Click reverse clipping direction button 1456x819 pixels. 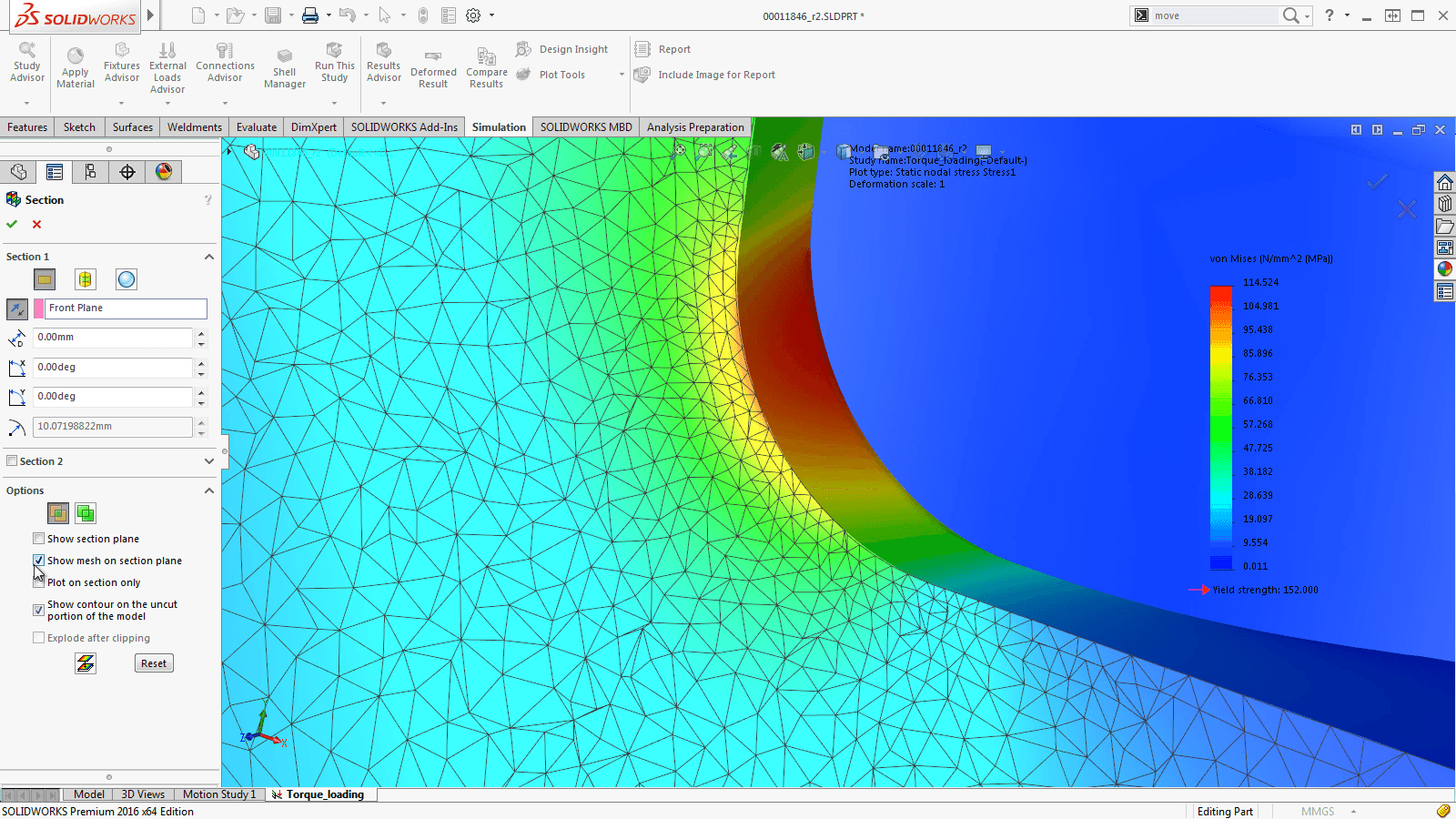pyautogui.click(x=17, y=308)
